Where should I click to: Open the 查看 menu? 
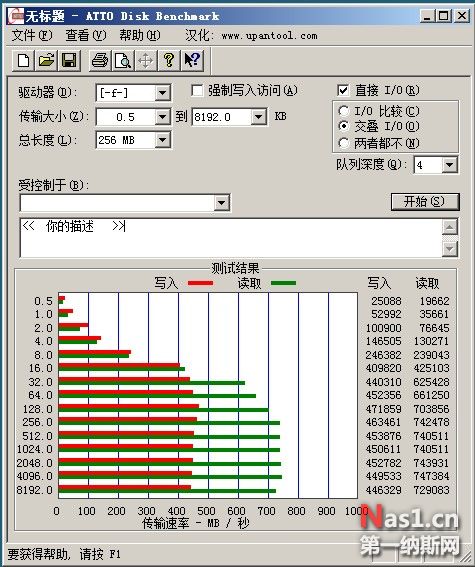(86, 35)
